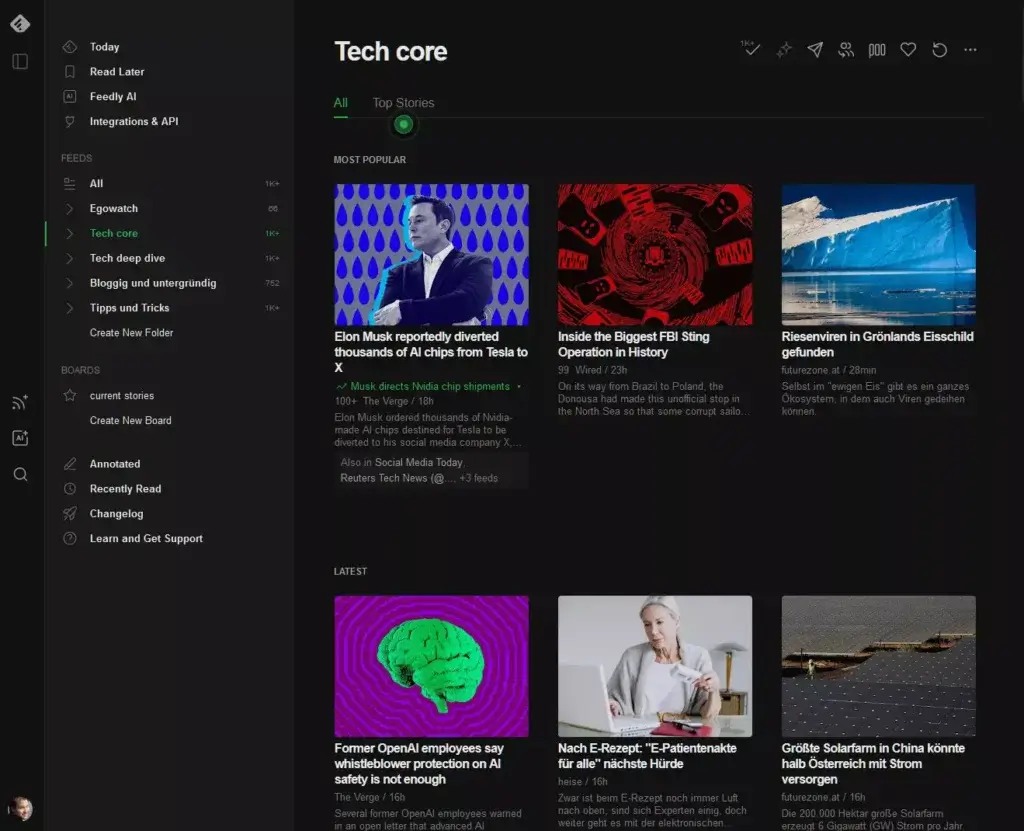Click the current stories star icon
This screenshot has height=831, width=1024.
[x=70, y=395]
